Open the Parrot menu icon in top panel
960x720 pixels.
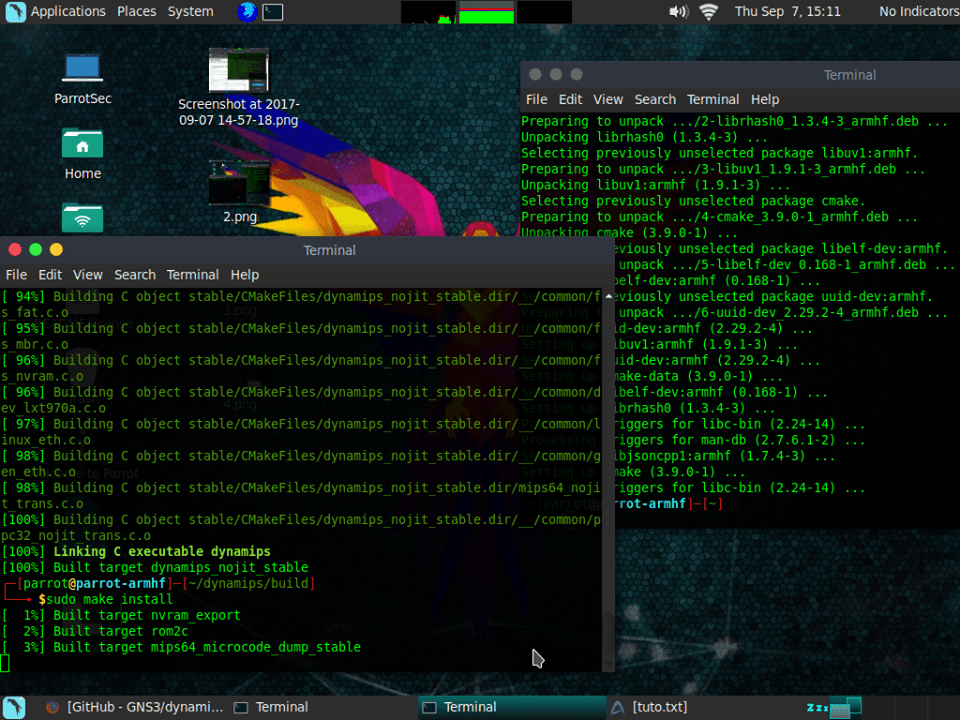point(15,12)
